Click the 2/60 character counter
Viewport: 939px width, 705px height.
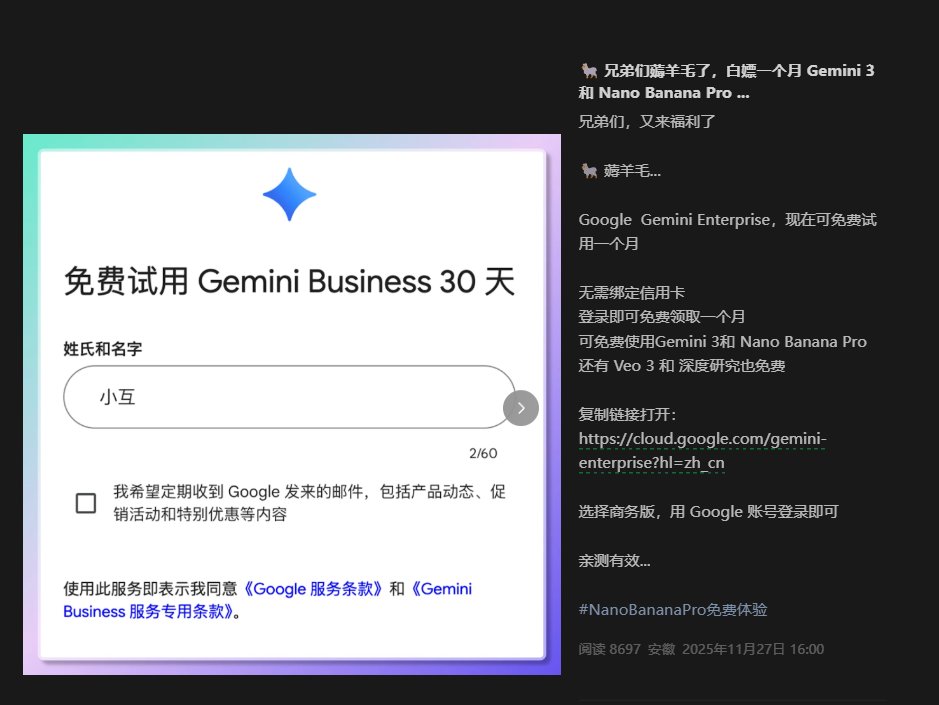click(483, 453)
